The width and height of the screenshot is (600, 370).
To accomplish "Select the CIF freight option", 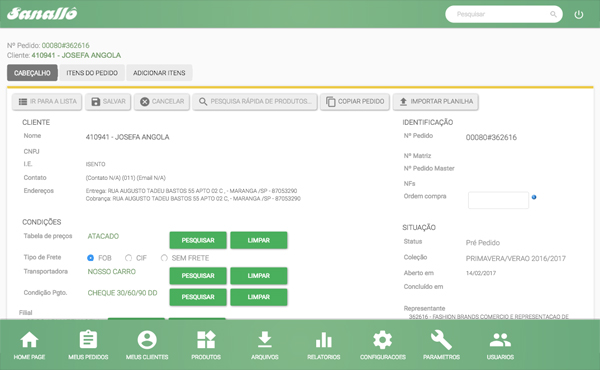I will [129, 258].
